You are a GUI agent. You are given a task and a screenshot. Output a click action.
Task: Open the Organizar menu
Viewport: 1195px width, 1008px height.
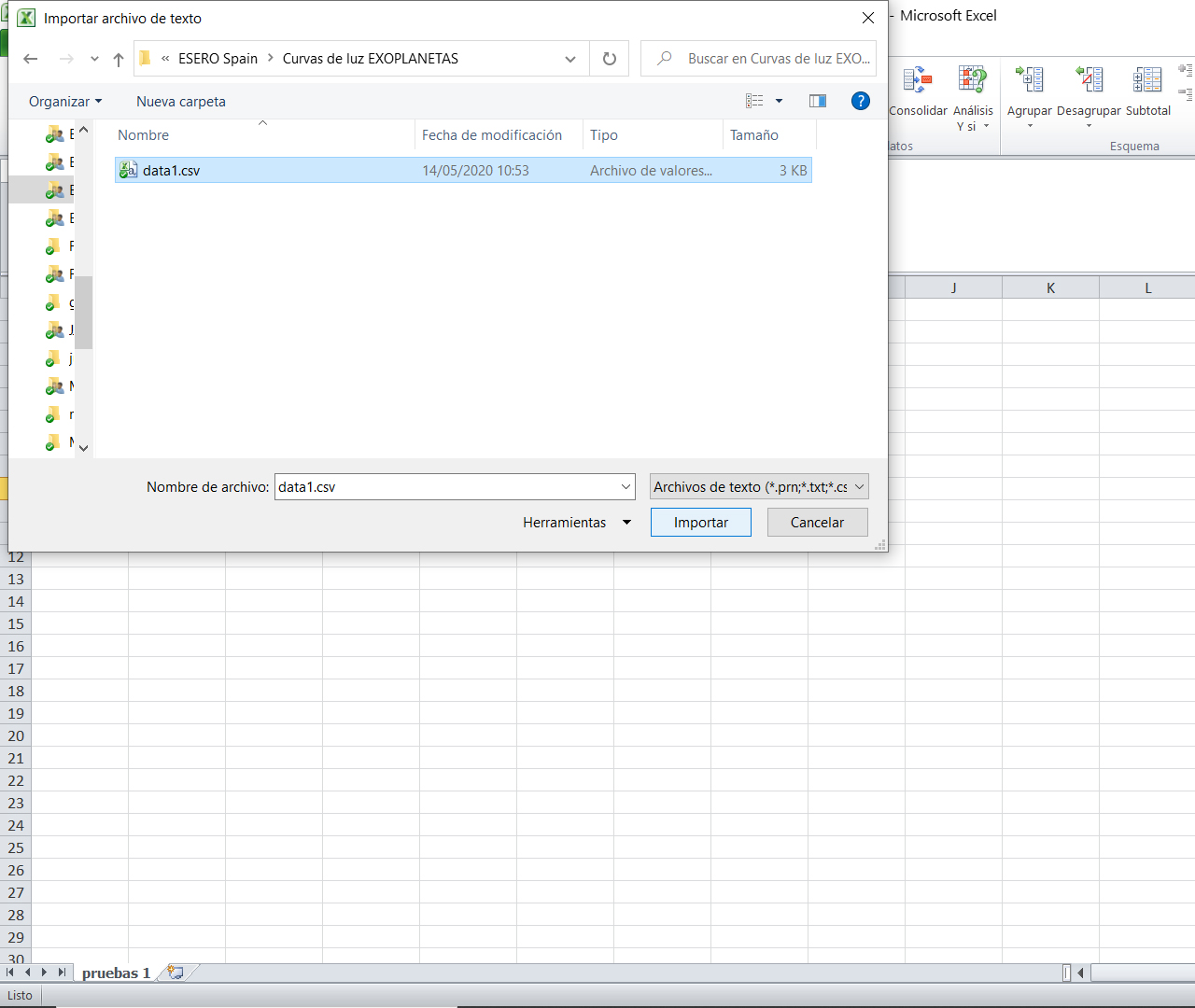pyautogui.click(x=64, y=102)
